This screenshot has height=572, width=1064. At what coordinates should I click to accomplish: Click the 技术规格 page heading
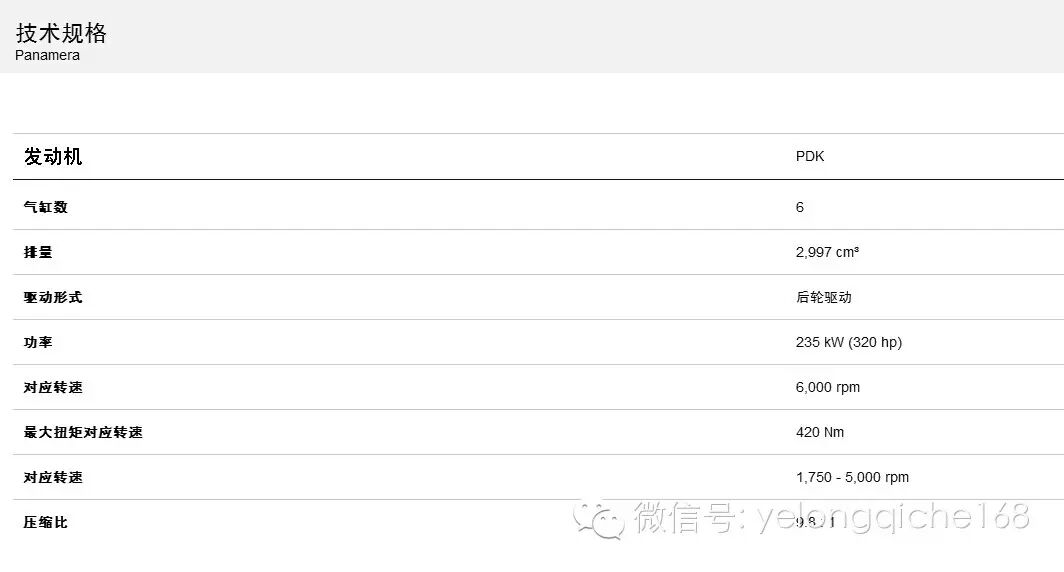61,33
